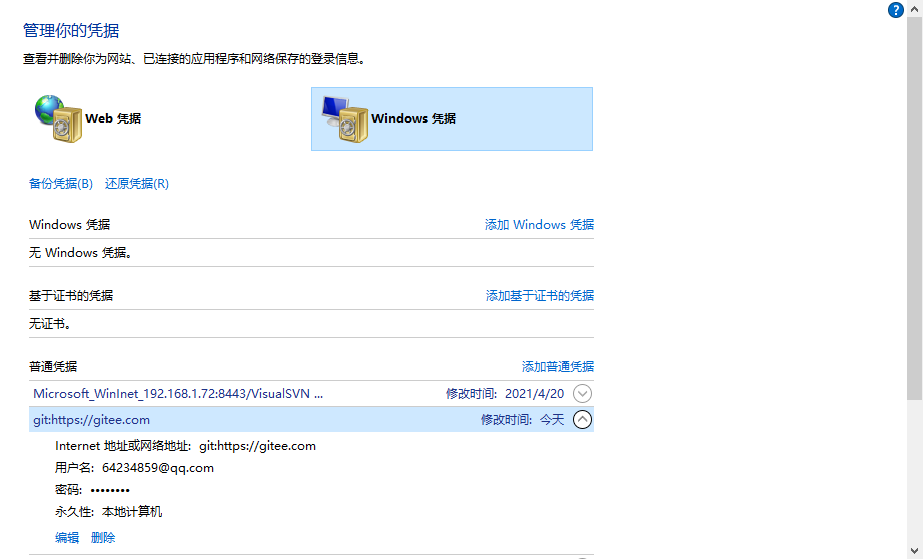Click the 基于证书的凭据 section header
The height and width of the screenshot is (559, 923).
(71, 295)
